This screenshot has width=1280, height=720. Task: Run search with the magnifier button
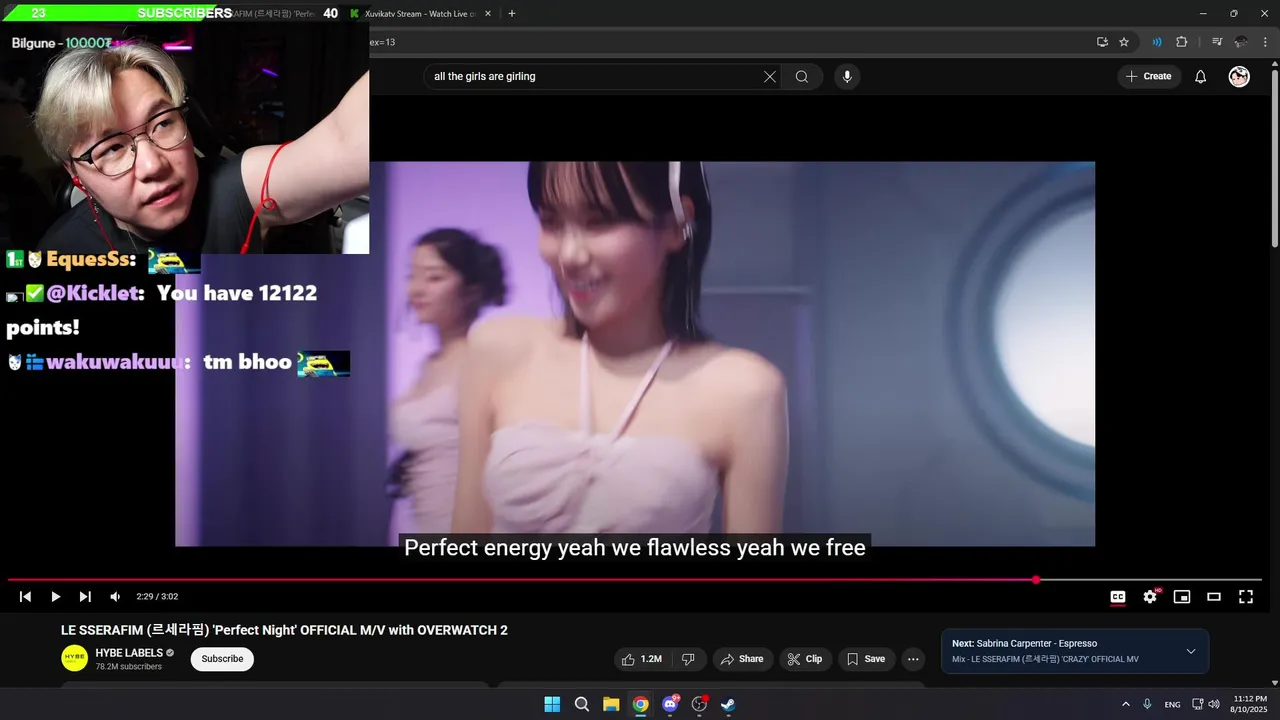[802, 77]
